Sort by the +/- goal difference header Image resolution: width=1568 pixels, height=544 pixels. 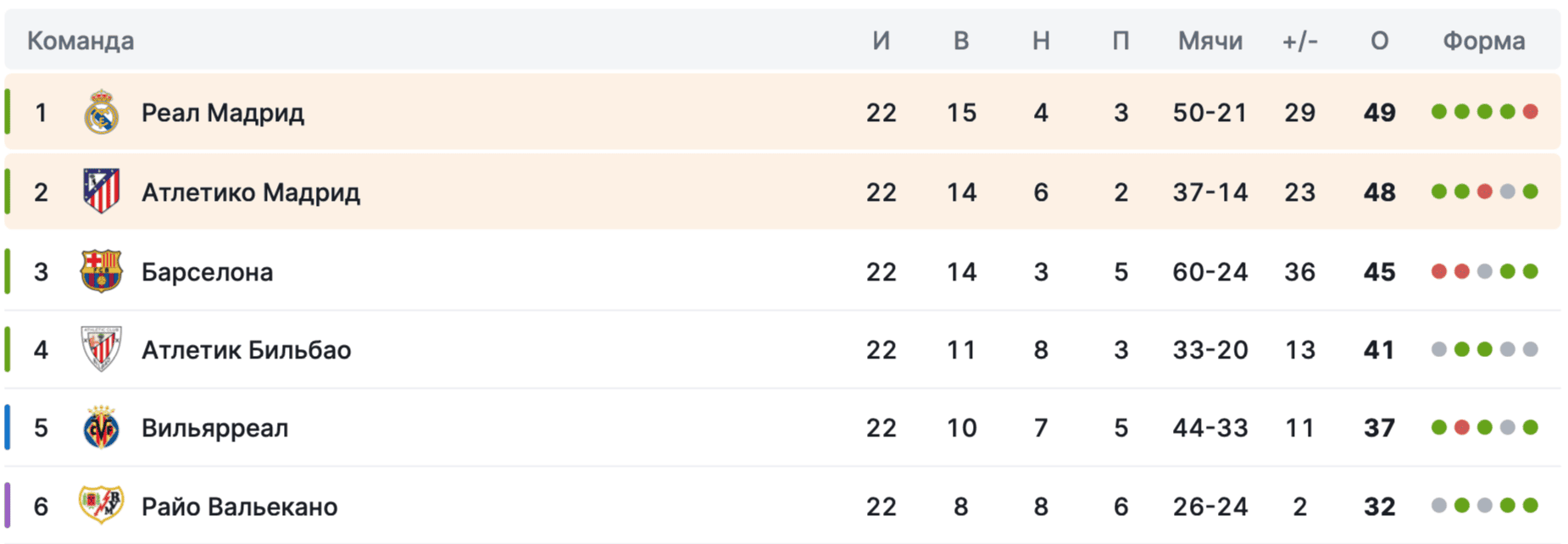[1299, 41]
